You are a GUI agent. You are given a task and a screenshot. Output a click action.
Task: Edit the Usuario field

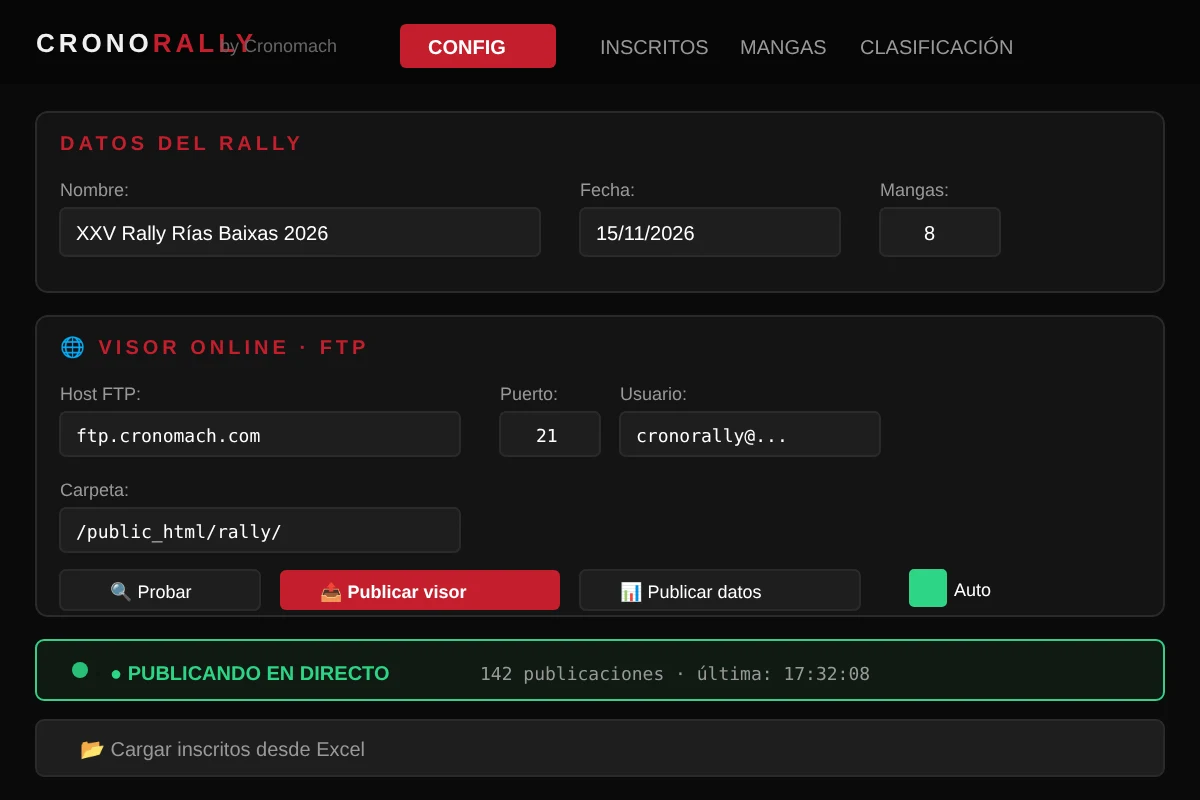pyautogui.click(x=750, y=434)
